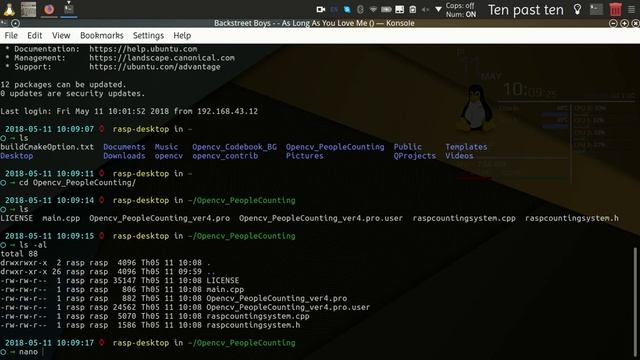Click the 'Pictures' directory name
640x360 pixels.
[304, 156]
